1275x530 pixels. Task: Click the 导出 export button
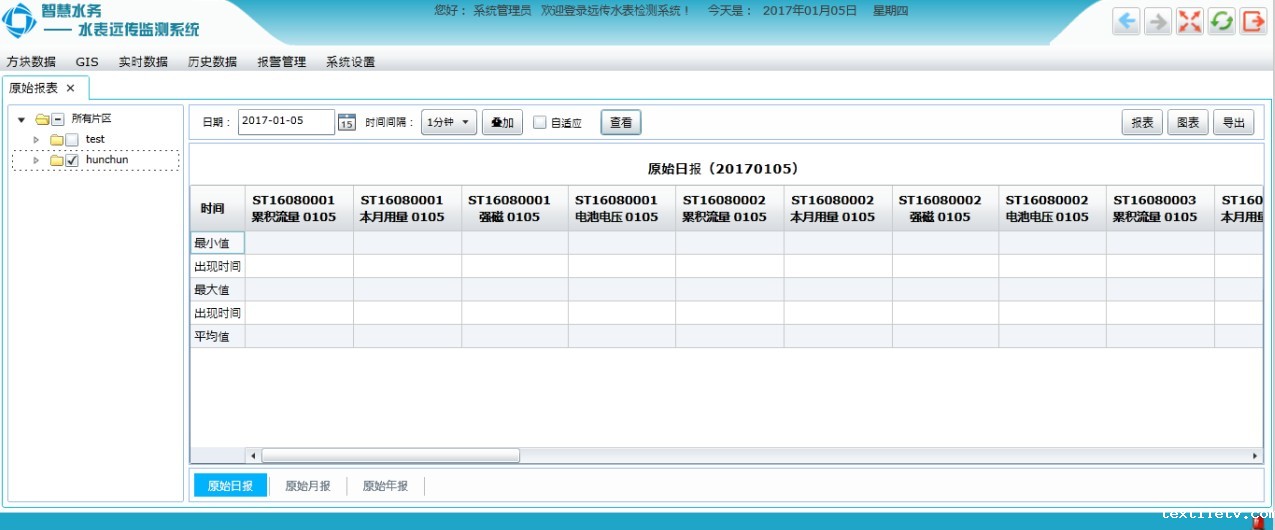tap(1233, 123)
